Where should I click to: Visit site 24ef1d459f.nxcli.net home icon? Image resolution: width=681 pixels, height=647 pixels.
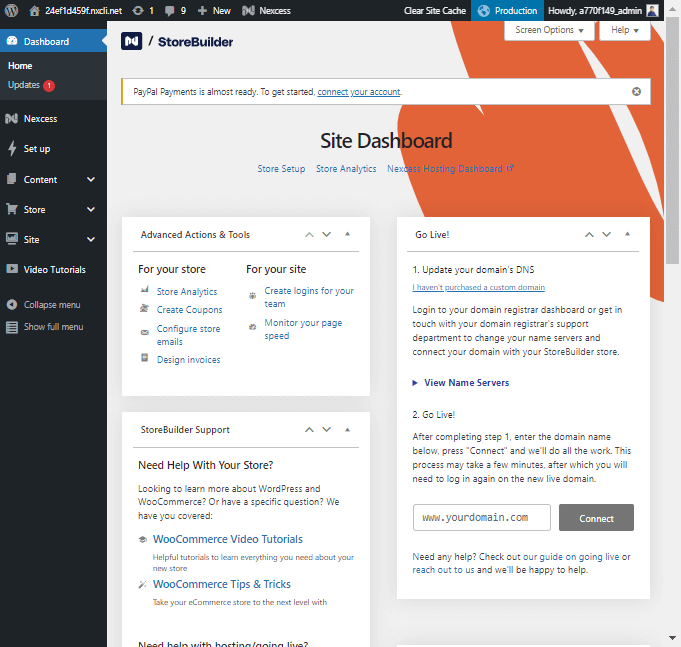34,11
